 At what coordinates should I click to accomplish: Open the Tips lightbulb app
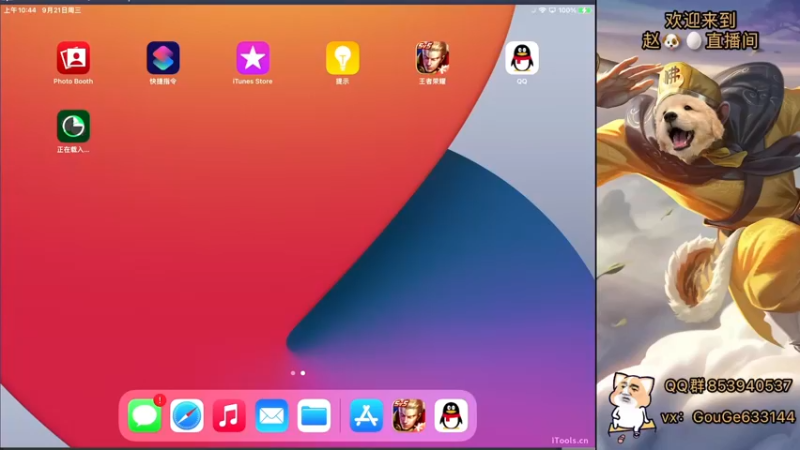pos(342,58)
